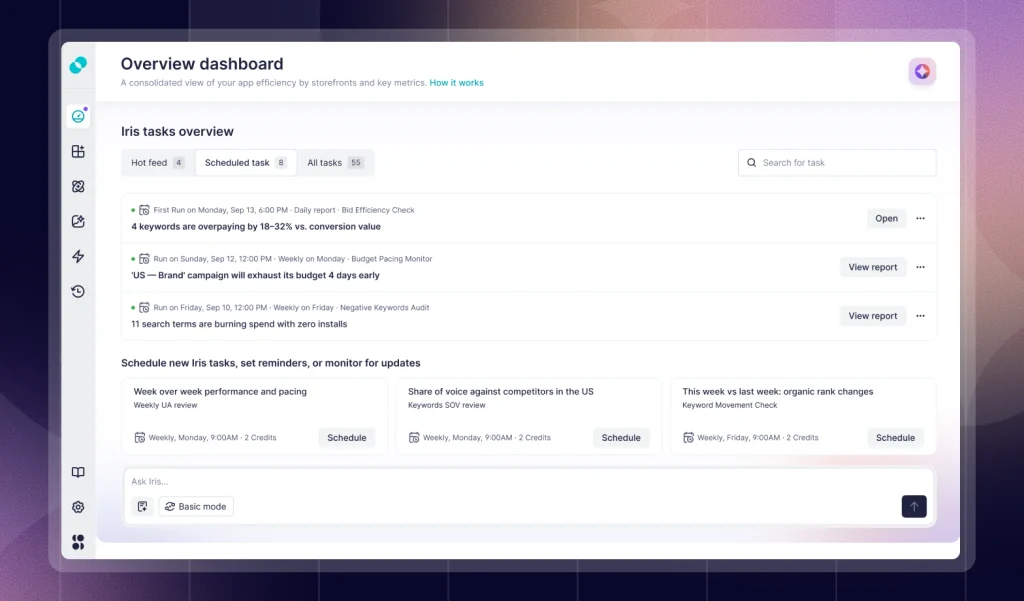Image resolution: width=1024 pixels, height=601 pixels.
Task: Switch to the All tasks tab
Action: click(x=335, y=163)
